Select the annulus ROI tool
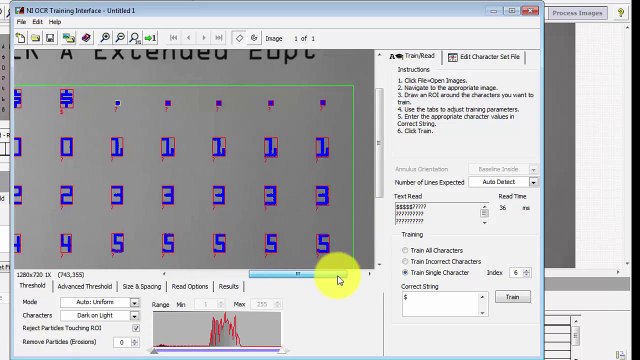The image size is (640, 360). (x=254, y=38)
